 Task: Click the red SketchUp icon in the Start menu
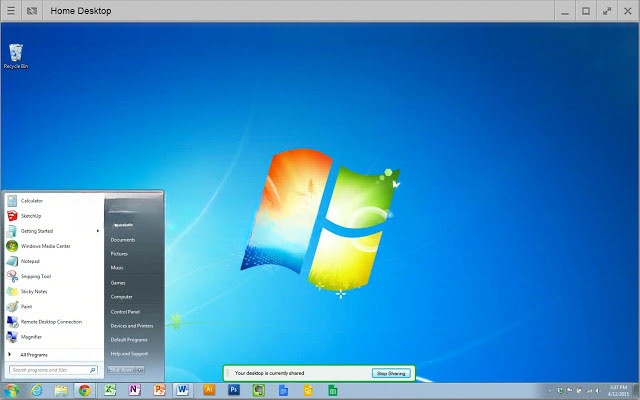[12, 216]
